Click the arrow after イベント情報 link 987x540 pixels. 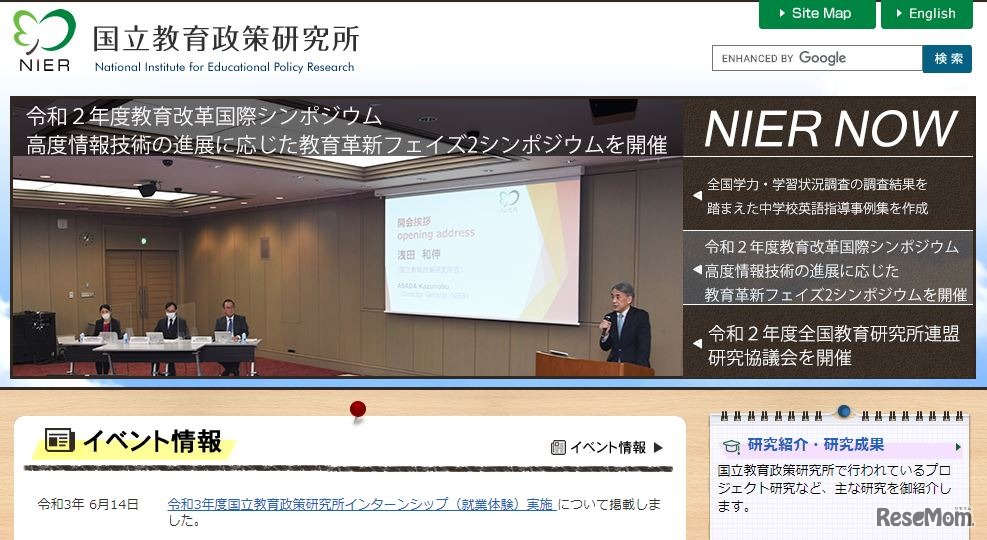pos(658,447)
